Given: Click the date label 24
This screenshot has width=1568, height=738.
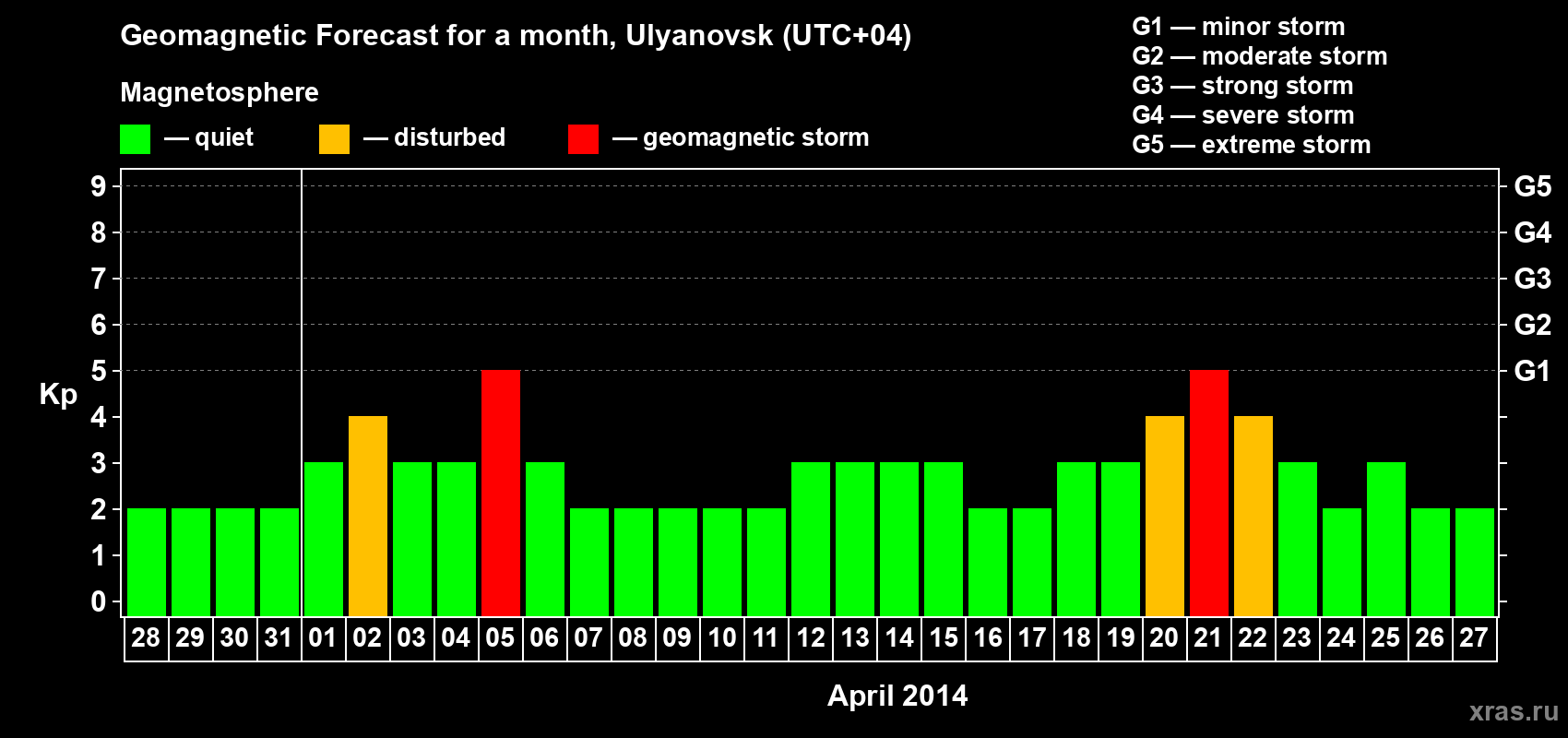Looking at the screenshot, I should tap(1341, 637).
